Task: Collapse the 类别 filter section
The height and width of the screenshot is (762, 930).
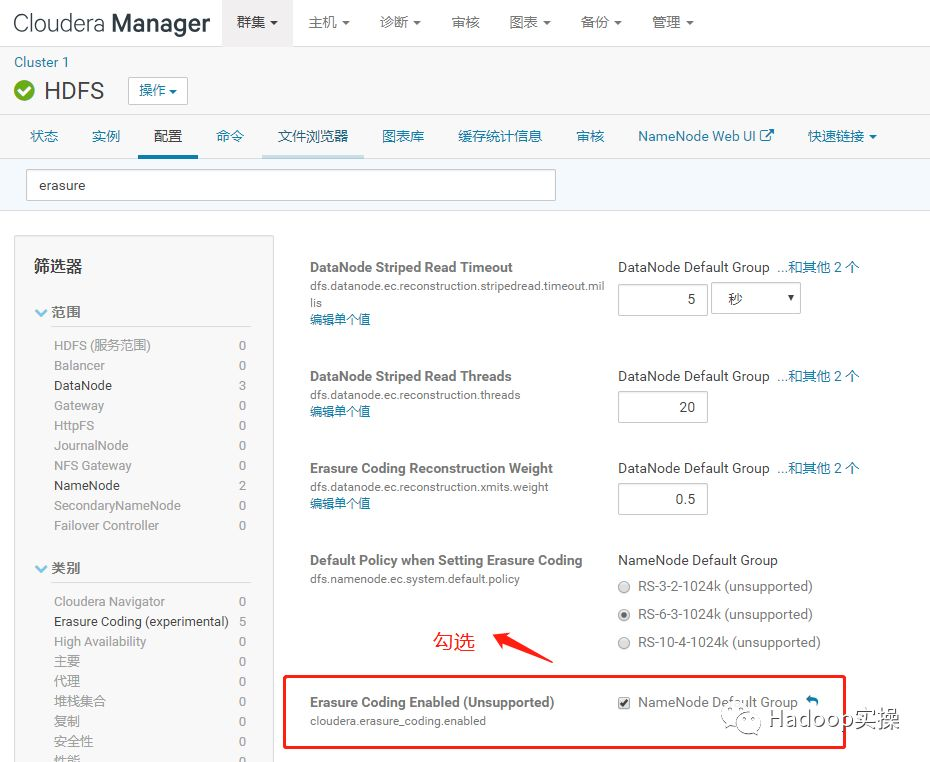Action: [58, 568]
